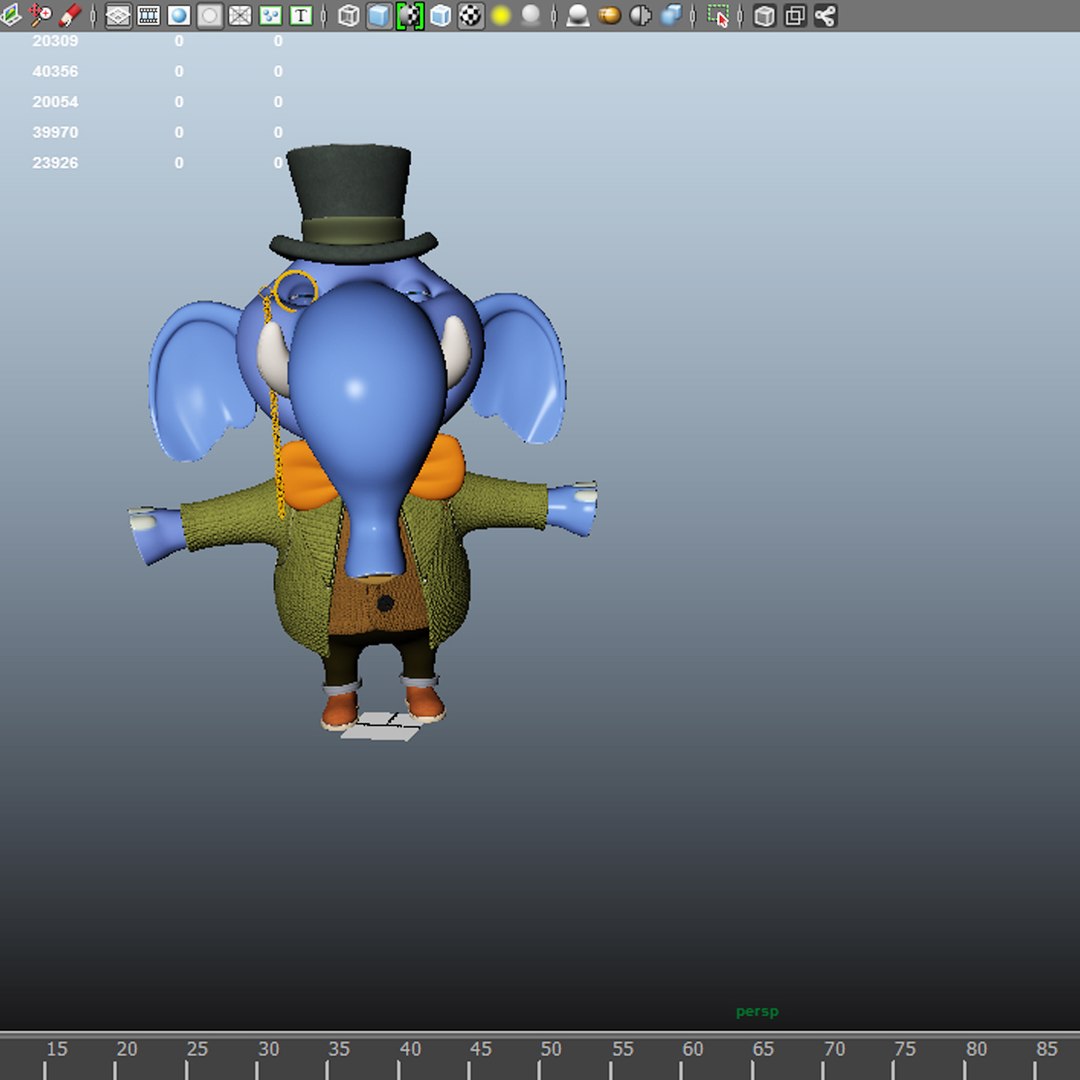
Task: Jump to frame 25 on the time slider
Action: tap(197, 1049)
